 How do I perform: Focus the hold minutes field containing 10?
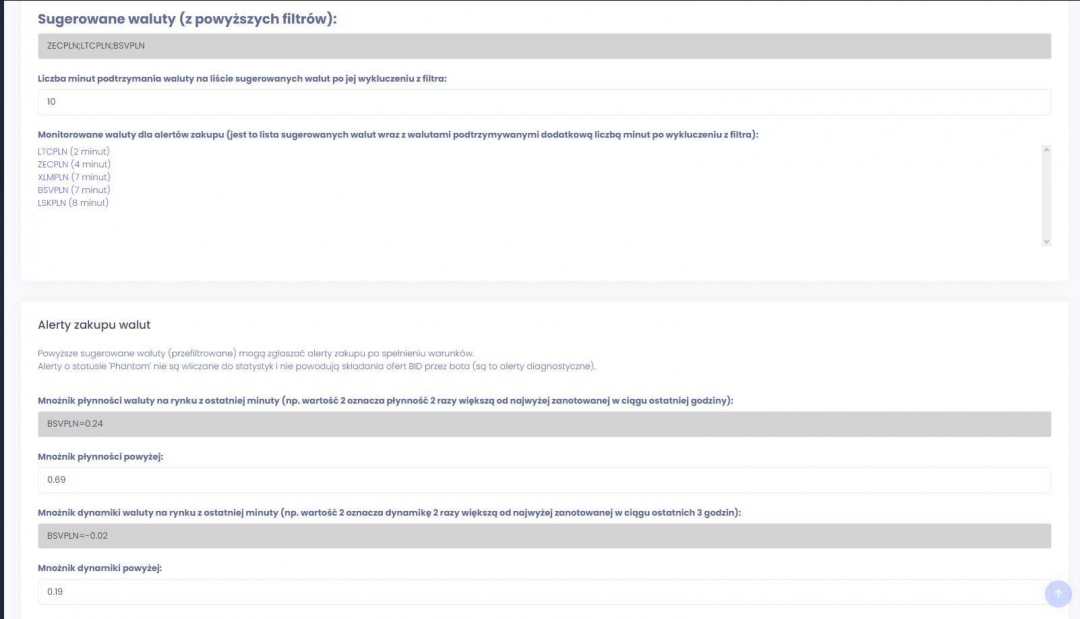click(544, 102)
